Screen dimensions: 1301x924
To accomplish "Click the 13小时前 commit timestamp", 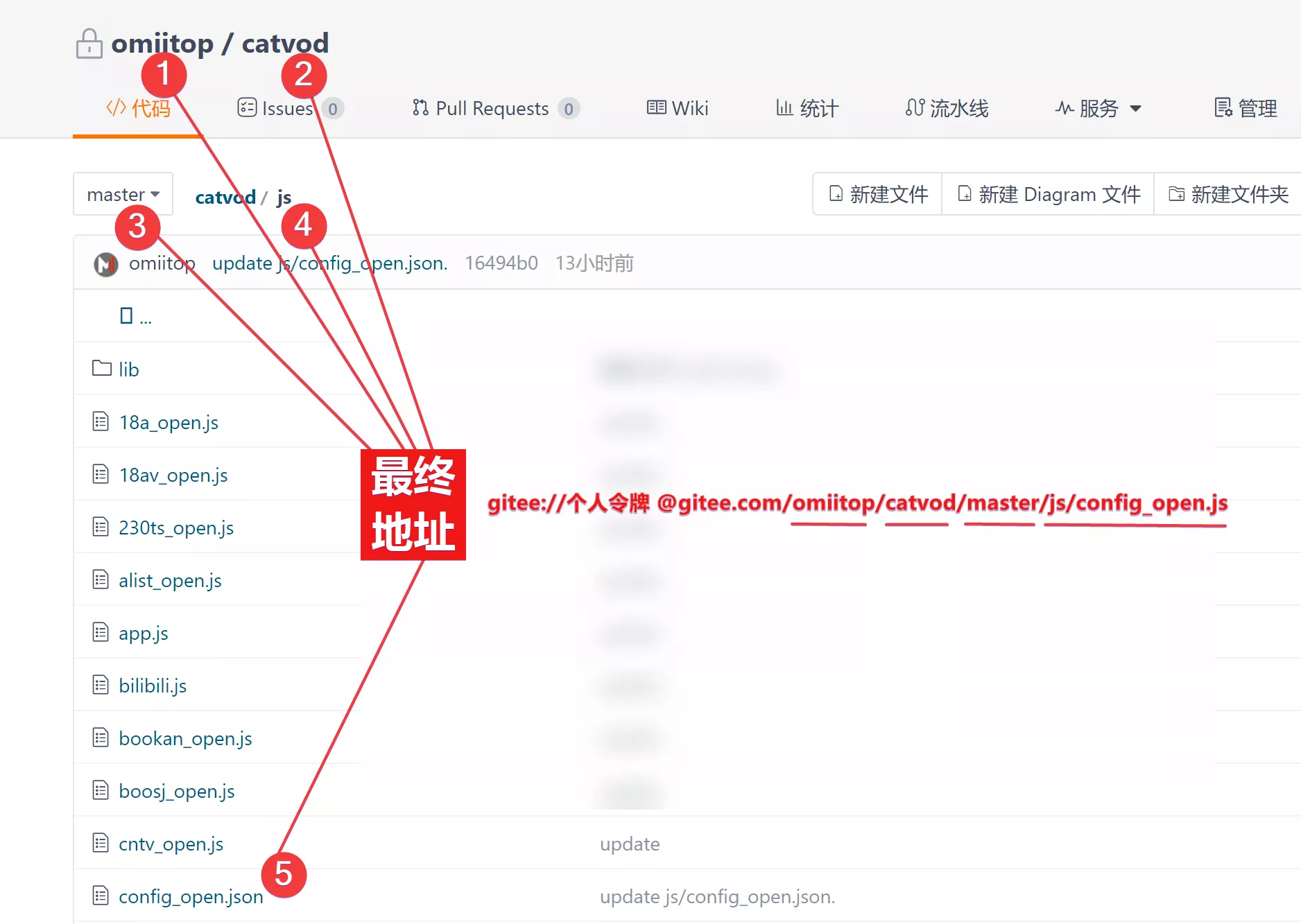I will pos(594,263).
